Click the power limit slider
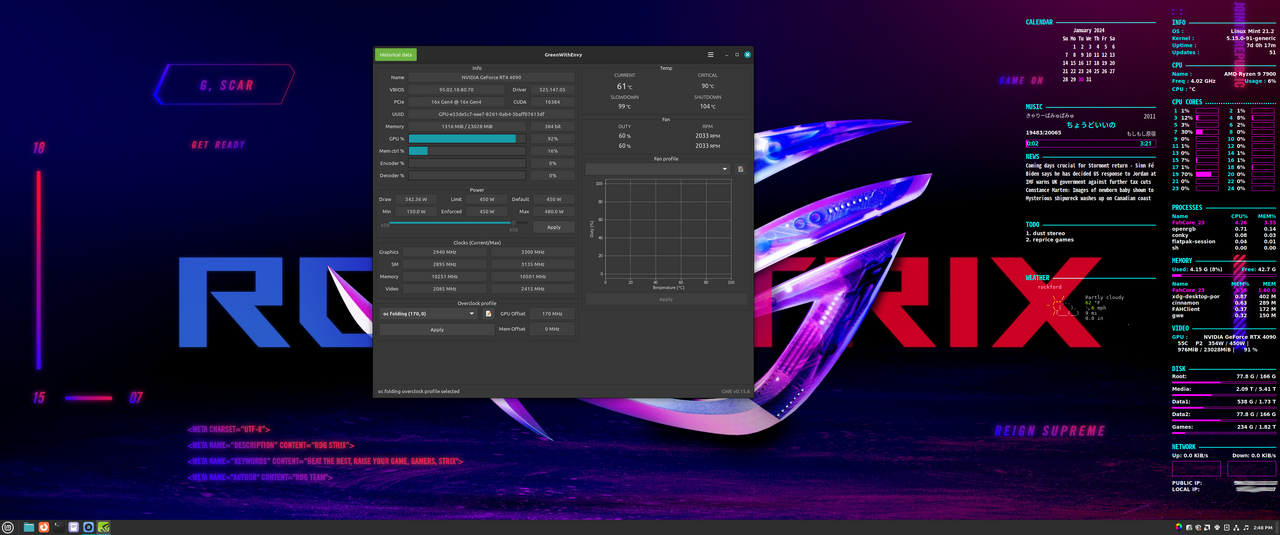This screenshot has width=1280, height=535. point(450,223)
